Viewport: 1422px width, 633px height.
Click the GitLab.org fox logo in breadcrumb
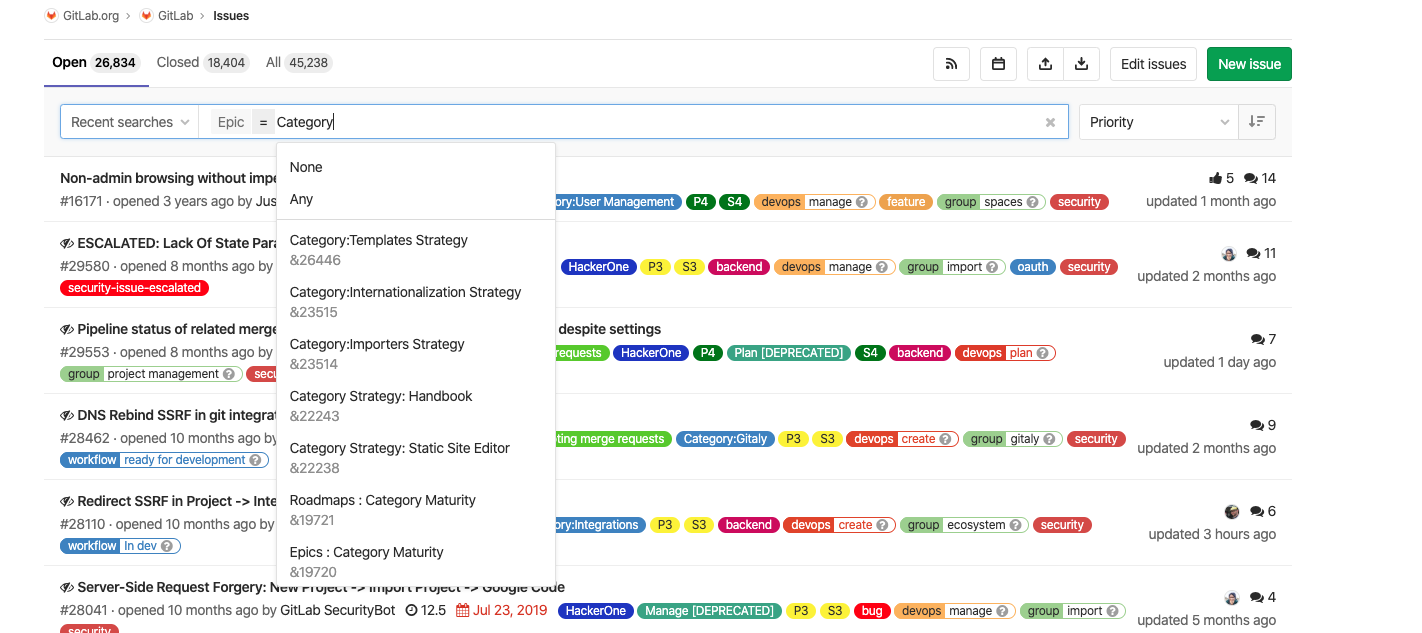52,15
